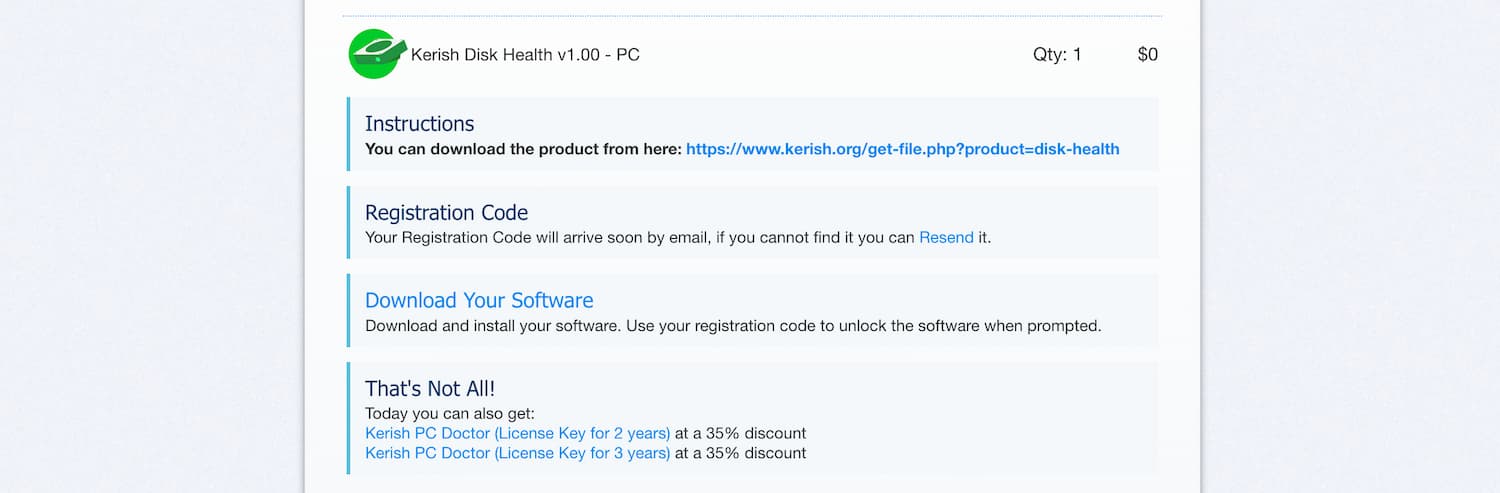The image size is (1500, 493).
Task: Open the Download Your Software heading link
Action: [479, 301]
